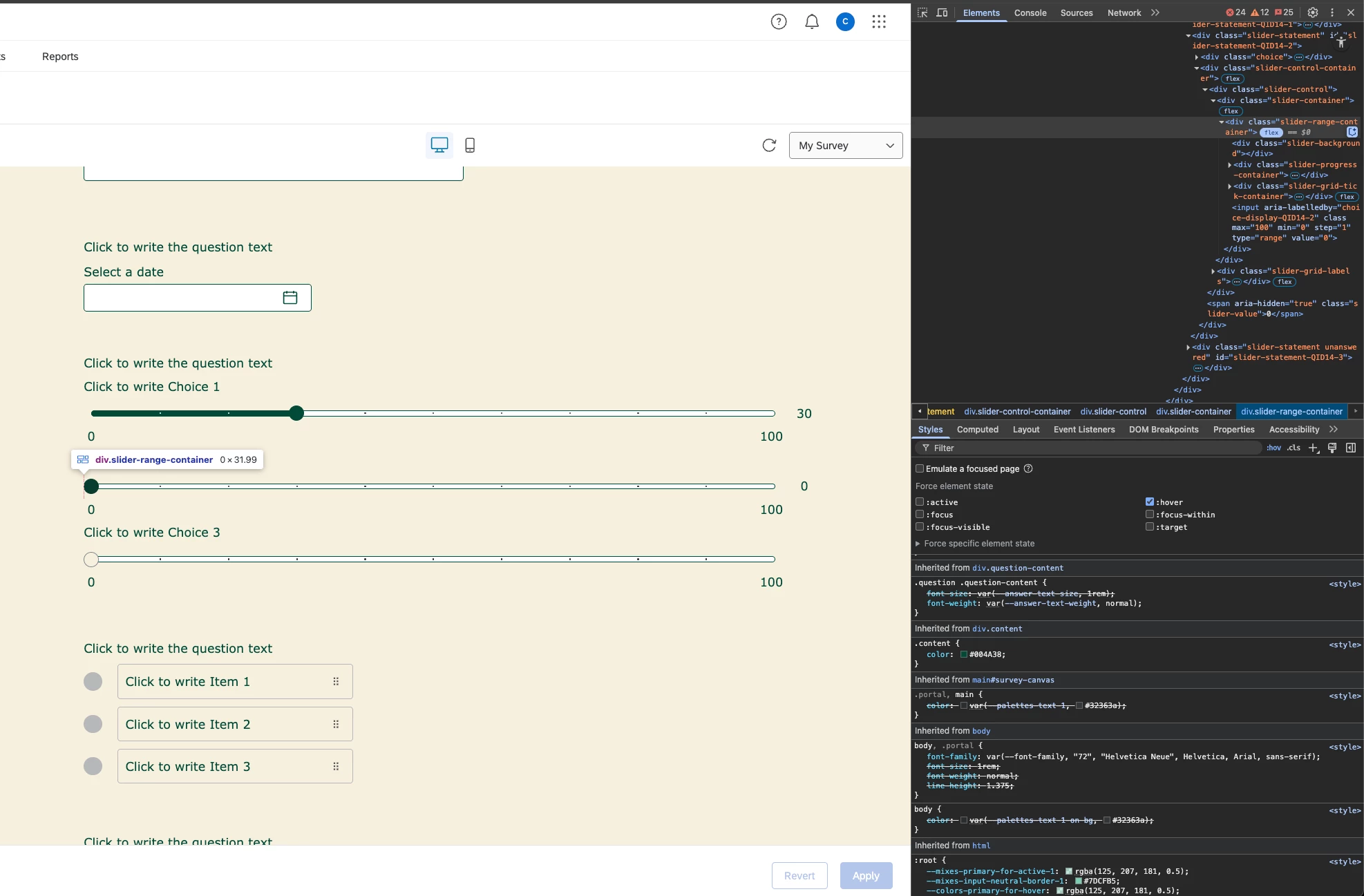Click the Choice 1 slider handle at 30
Image resolution: width=1364 pixels, height=896 pixels.
[x=296, y=413]
